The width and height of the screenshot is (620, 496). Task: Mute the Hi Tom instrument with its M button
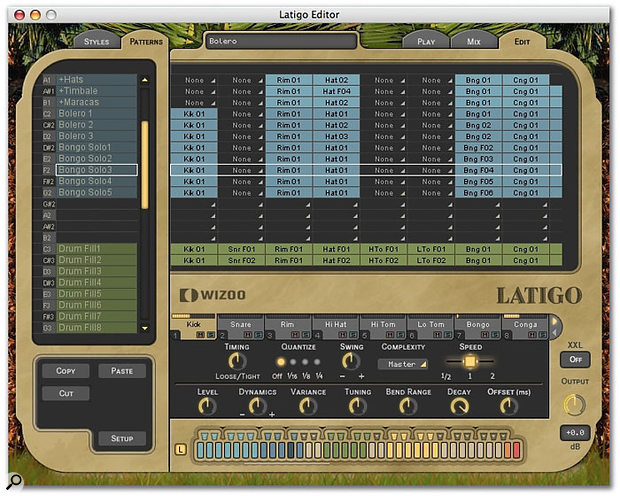(390, 335)
